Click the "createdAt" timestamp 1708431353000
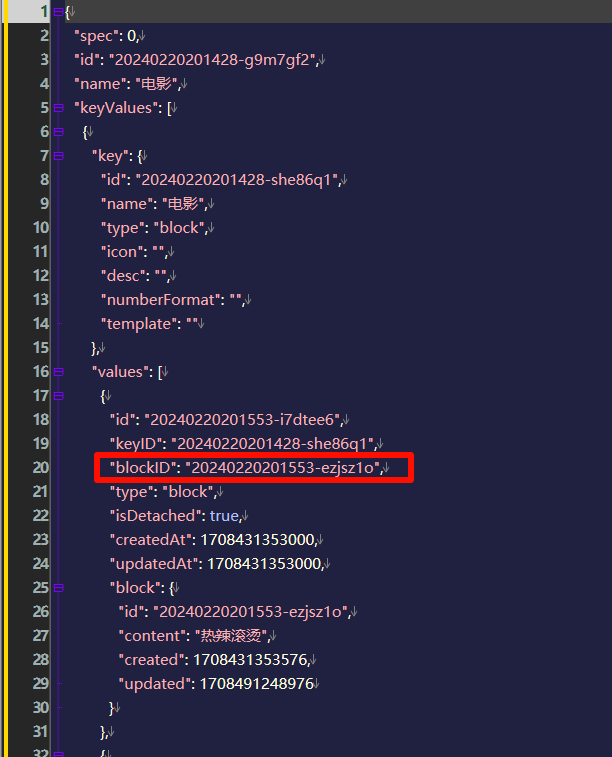The width and height of the screenshot is (612, 757). tap(258, 540)
